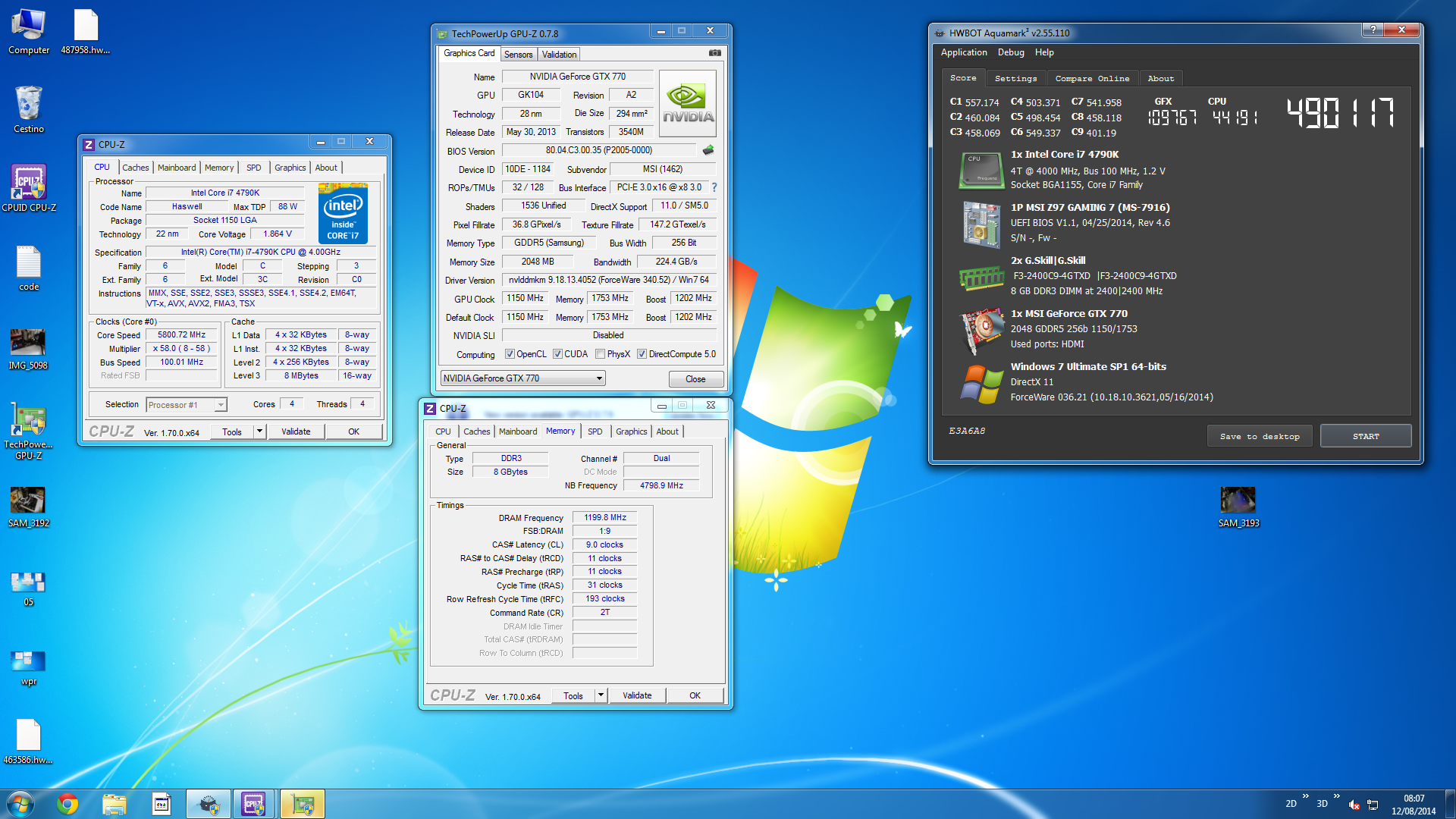
Task: Open Aquamark About tab
Action: point(1160,78)
